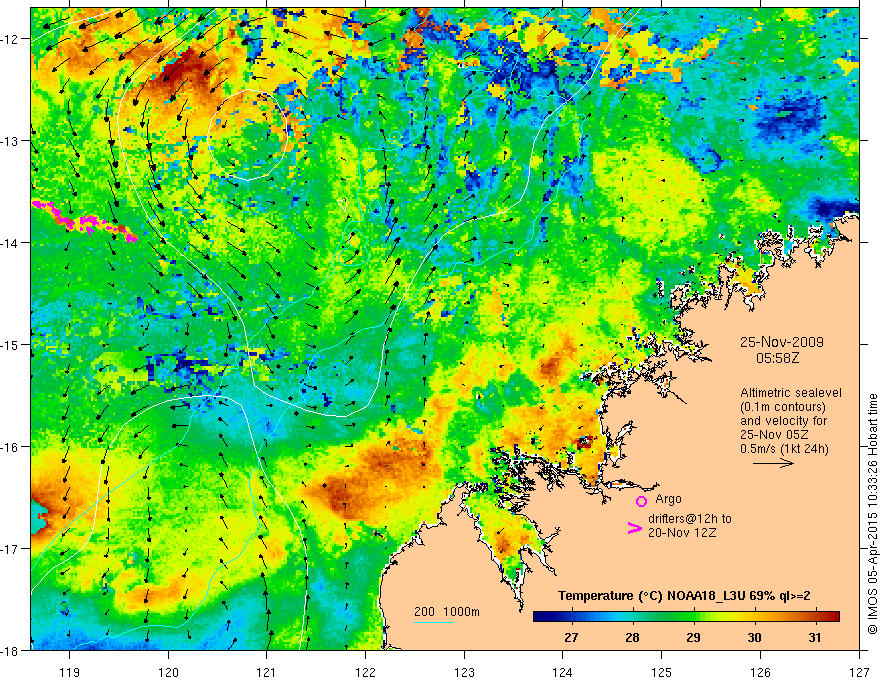This screenshot has height=680, width=880.
Task: Click the cyan 200/1000m contour legend line
Action: point(434,622)
